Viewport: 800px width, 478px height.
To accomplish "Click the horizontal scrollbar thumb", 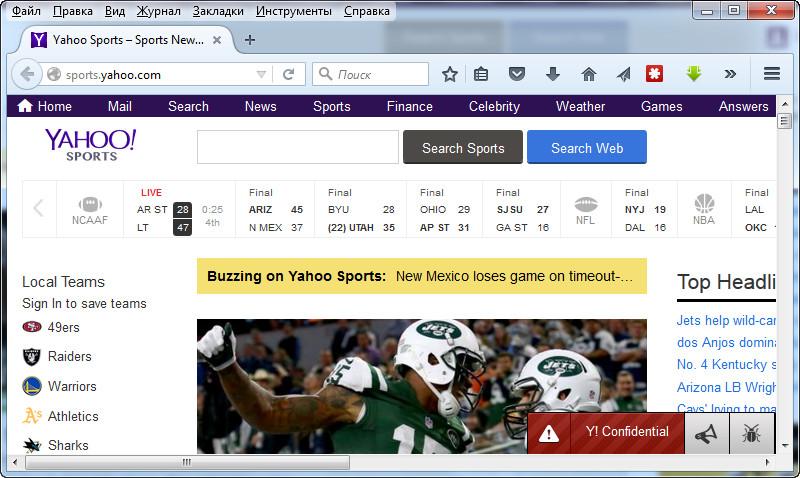I will pos(187,462).
